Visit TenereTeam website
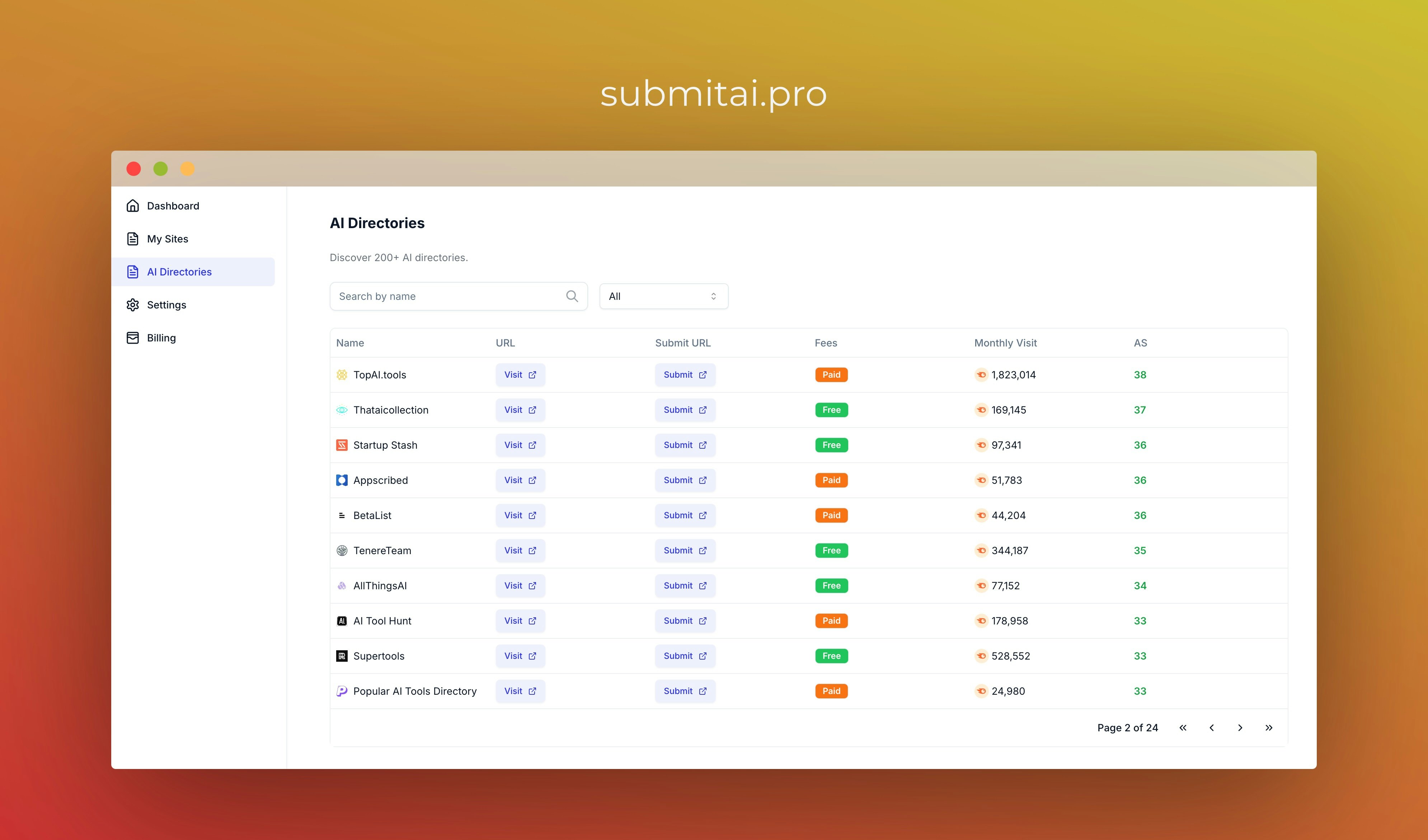Image resolution: width=1428 pixels, height=840 pixels. 520,551
